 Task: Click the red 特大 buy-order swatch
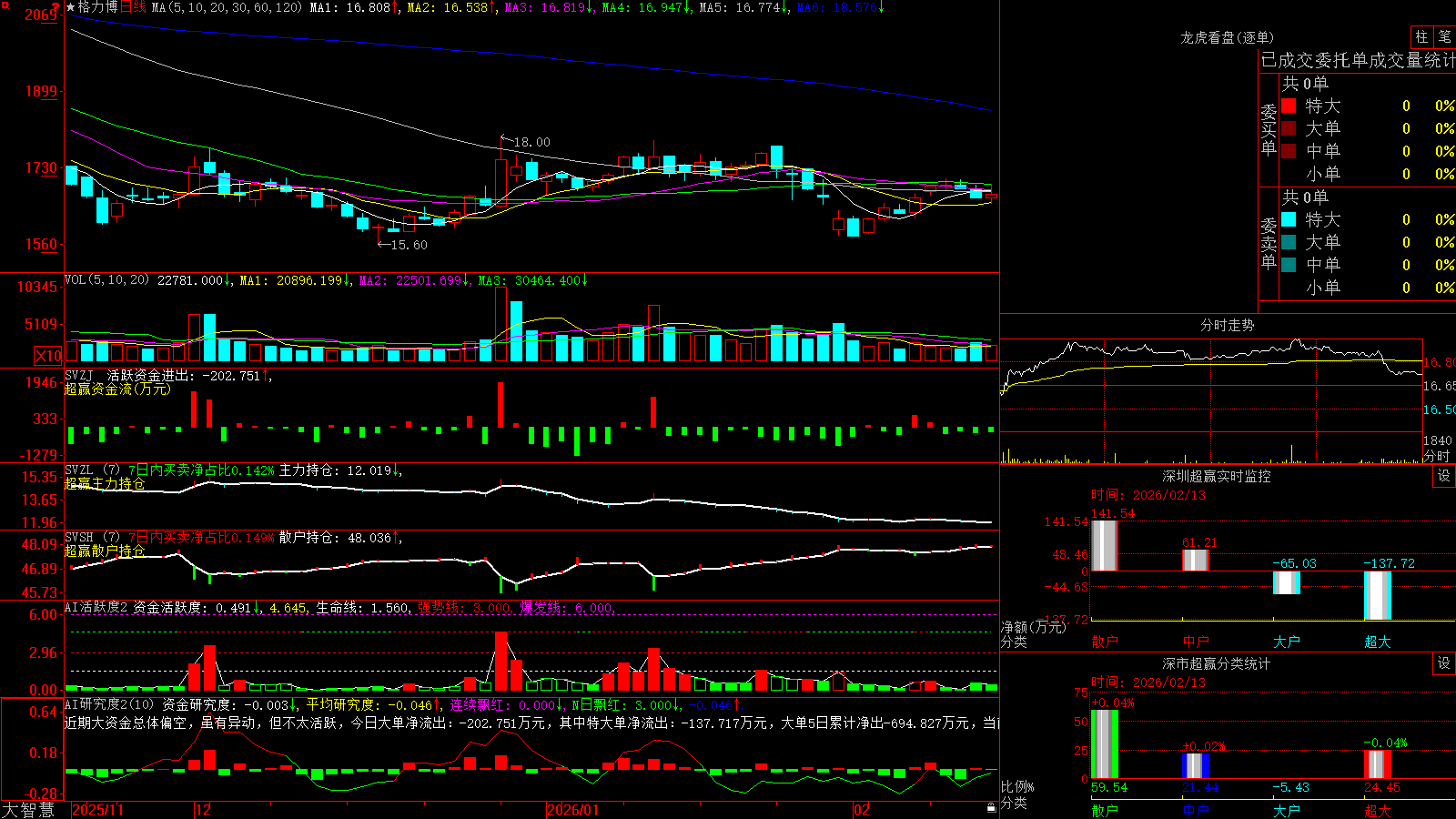[x=1289, y=106]
